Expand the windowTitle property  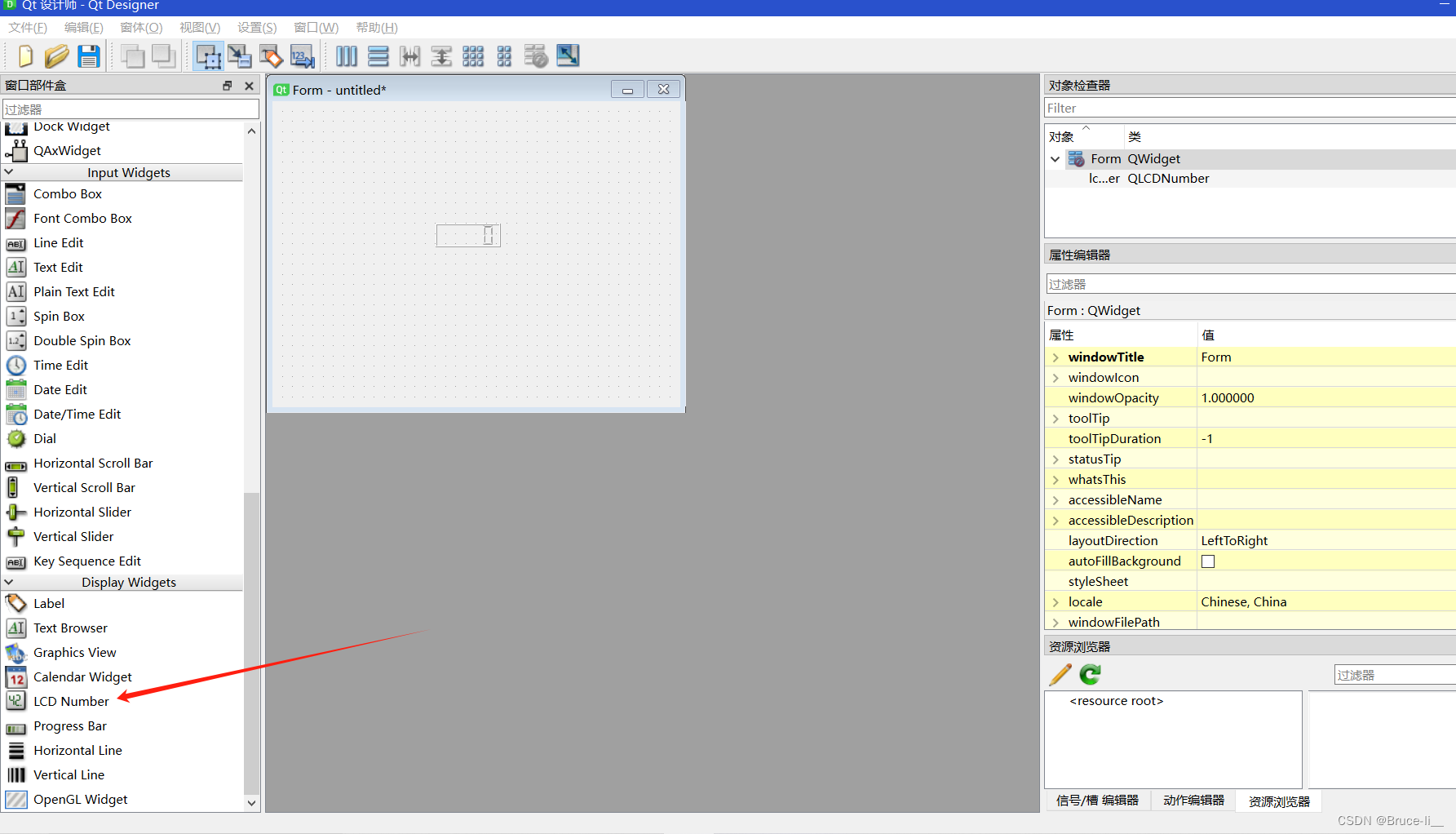pyautogui.click(x=1055, y=357)
